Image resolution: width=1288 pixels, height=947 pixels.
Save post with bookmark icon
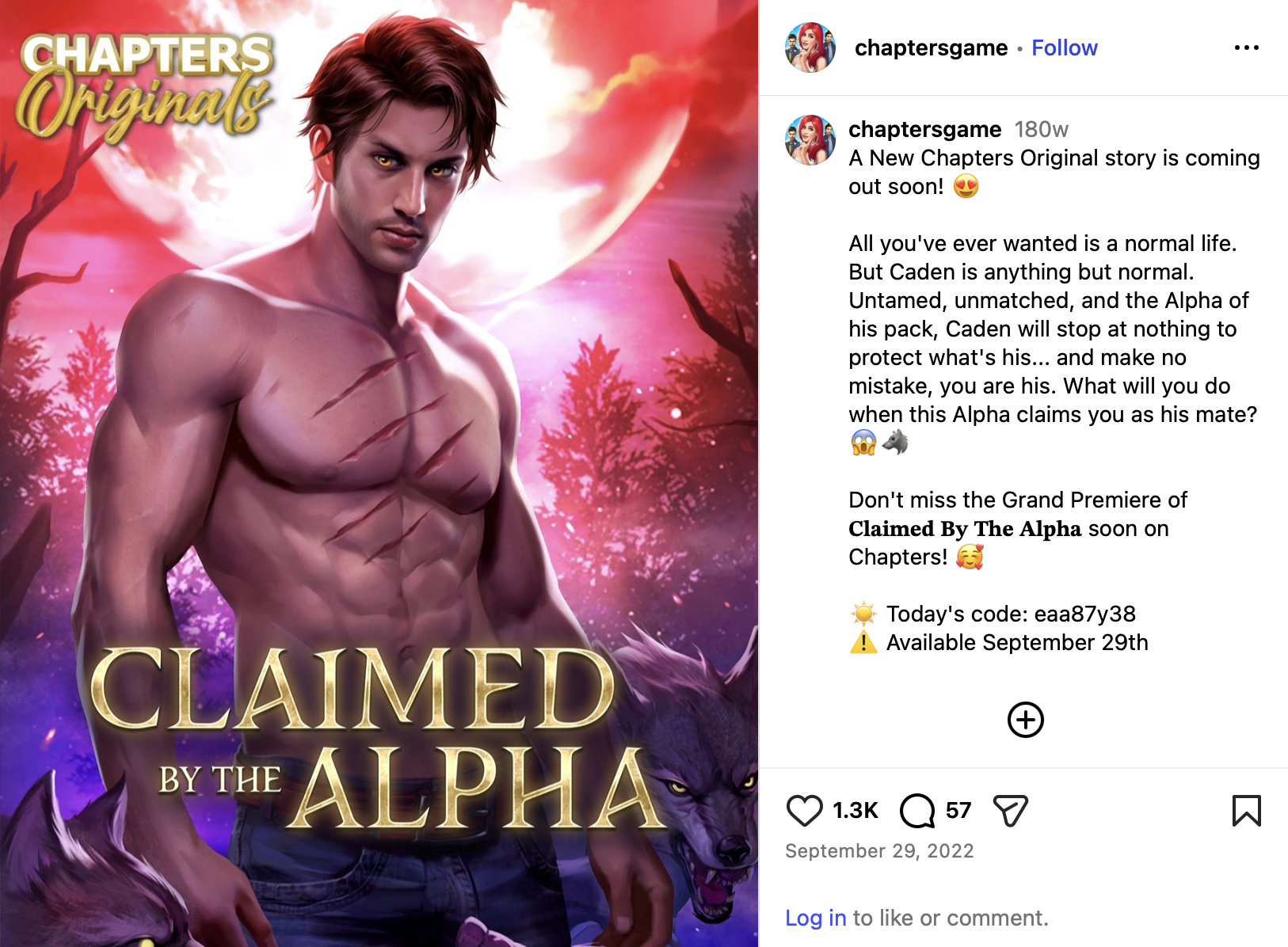coord(1246,811)
